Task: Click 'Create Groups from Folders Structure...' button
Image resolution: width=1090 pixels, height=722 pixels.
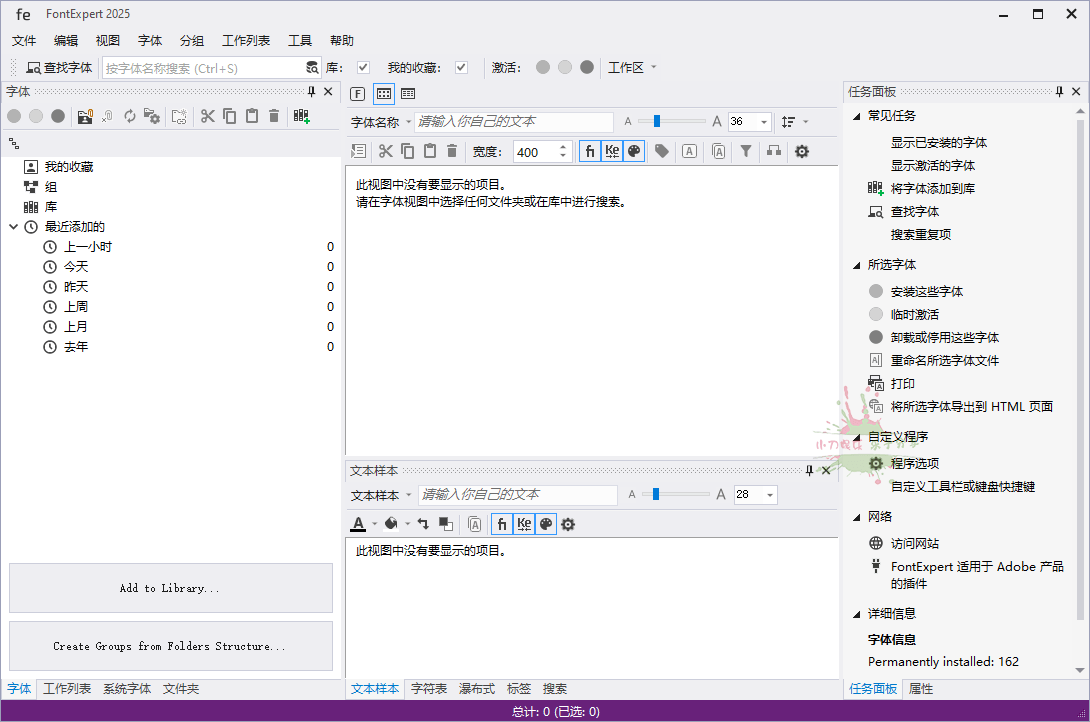Action: 170,646
